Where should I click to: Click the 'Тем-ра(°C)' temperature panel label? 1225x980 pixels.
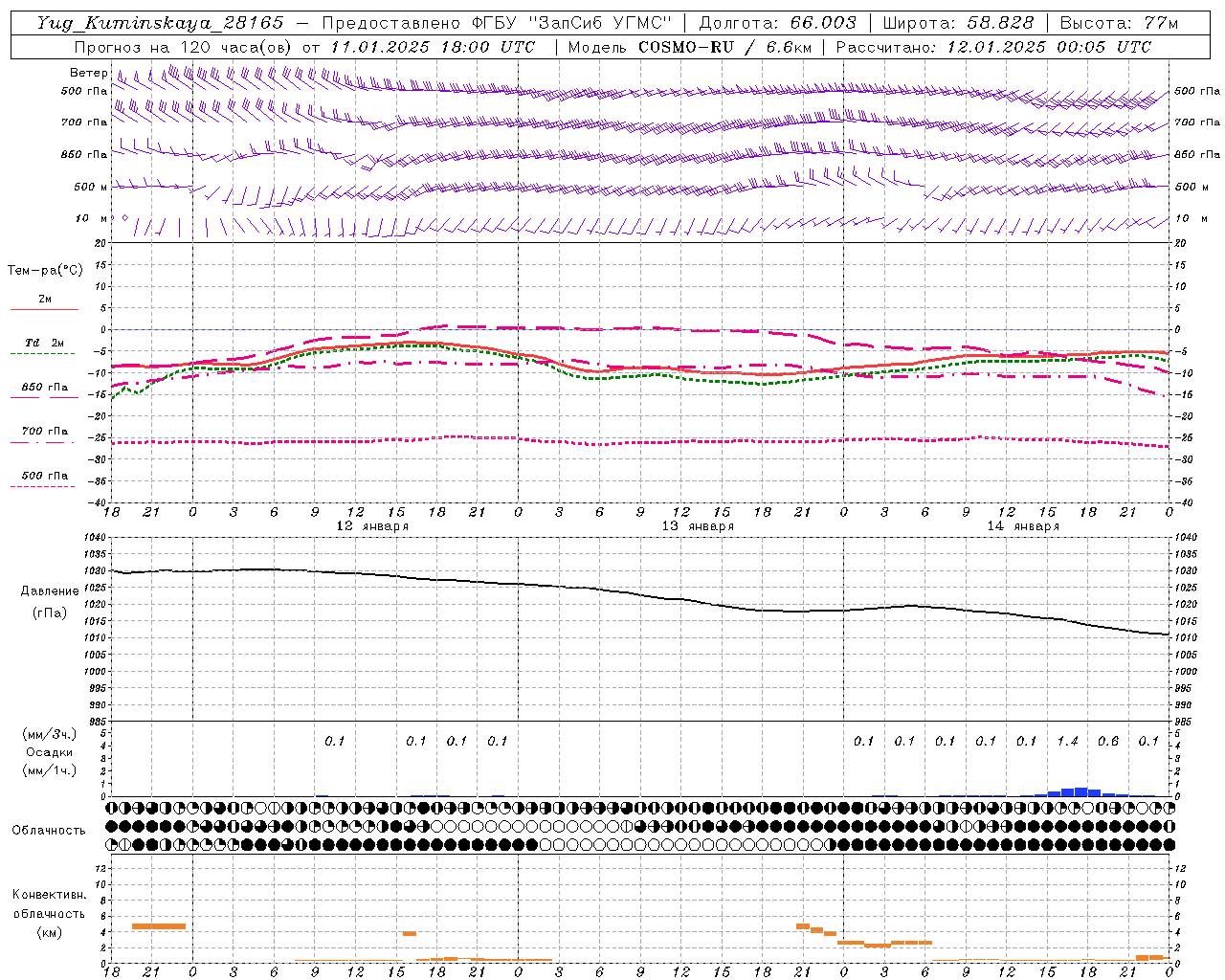pos(45,271)
